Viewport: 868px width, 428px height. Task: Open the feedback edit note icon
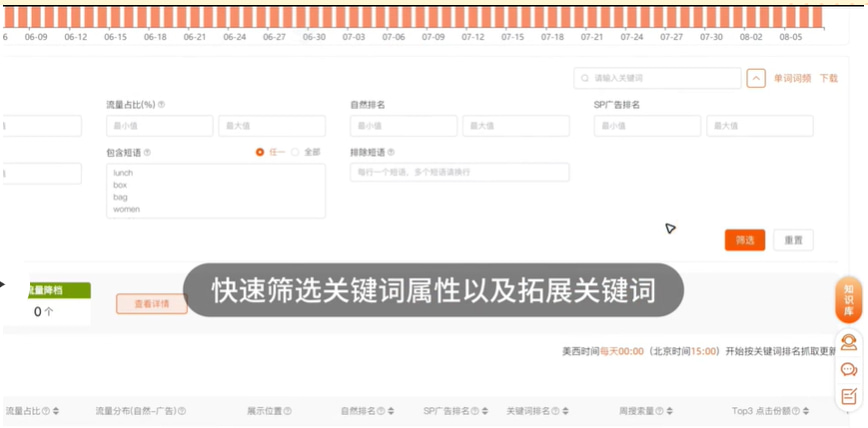848,396
